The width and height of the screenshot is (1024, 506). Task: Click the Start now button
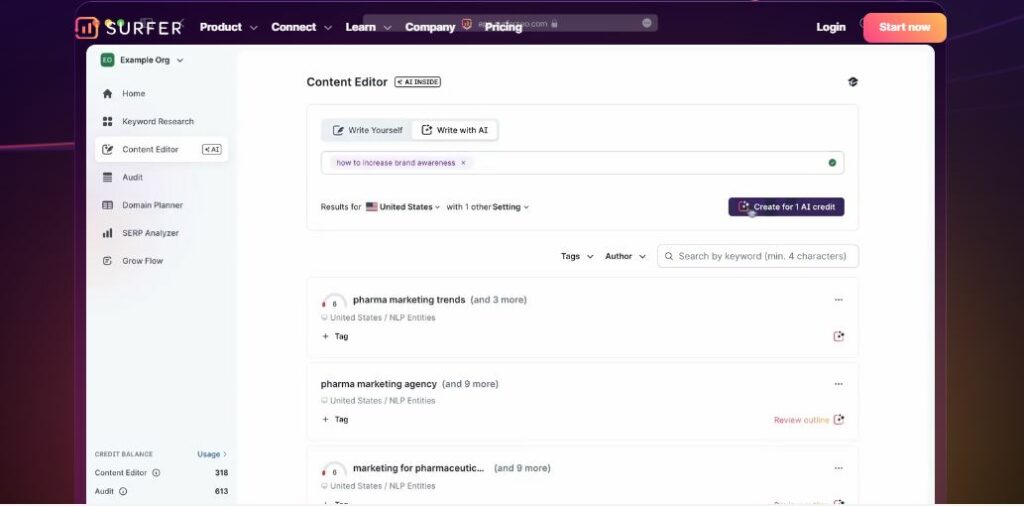[x=904, y=27]
